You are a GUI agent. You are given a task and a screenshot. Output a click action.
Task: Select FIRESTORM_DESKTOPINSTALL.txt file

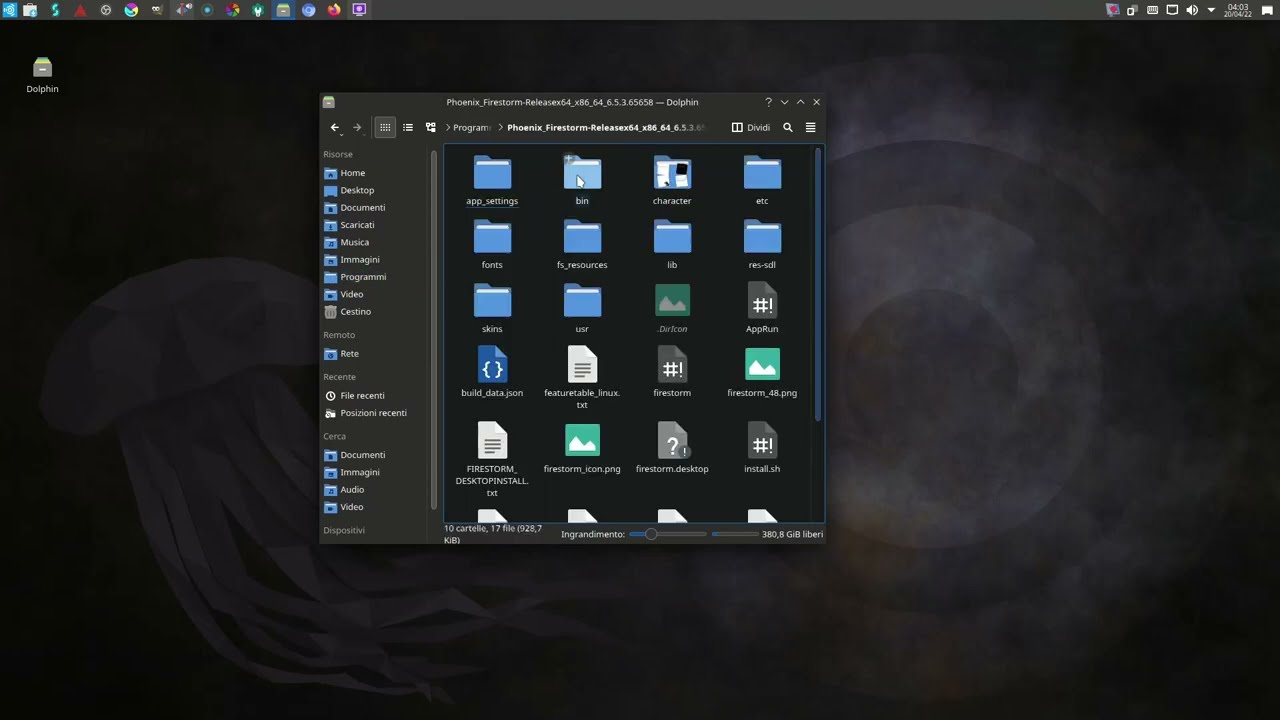[492, 460]
